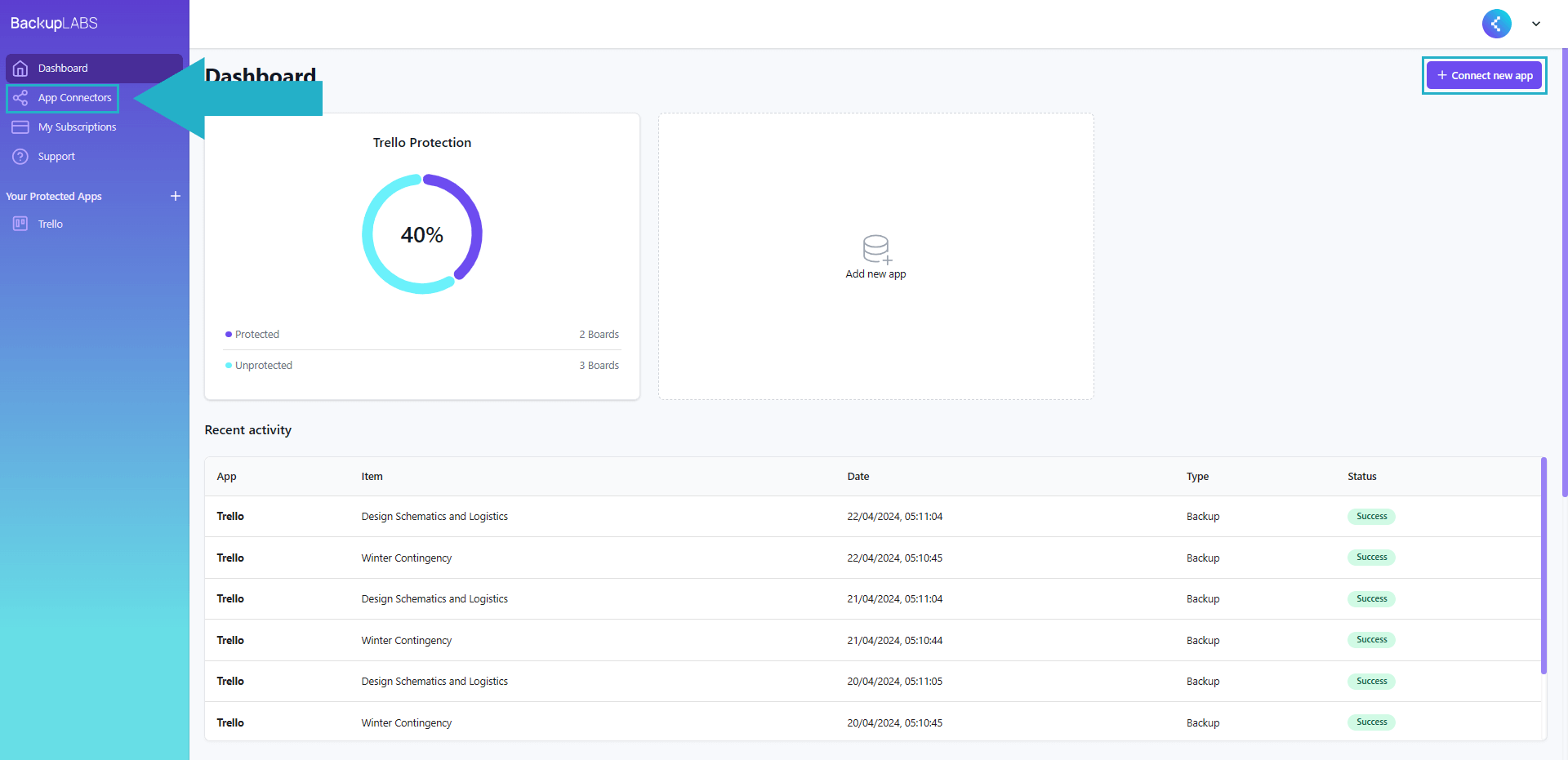Click the Item column header

pos(372,477)
